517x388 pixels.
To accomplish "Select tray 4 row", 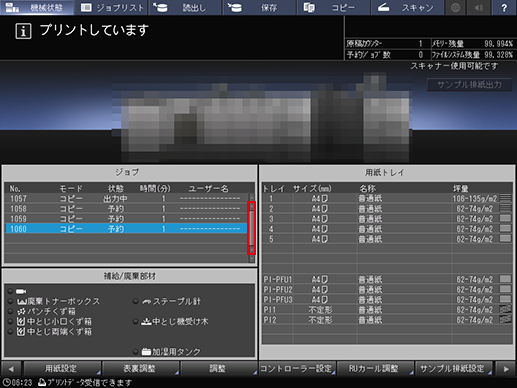I will [x=387, y=229].
